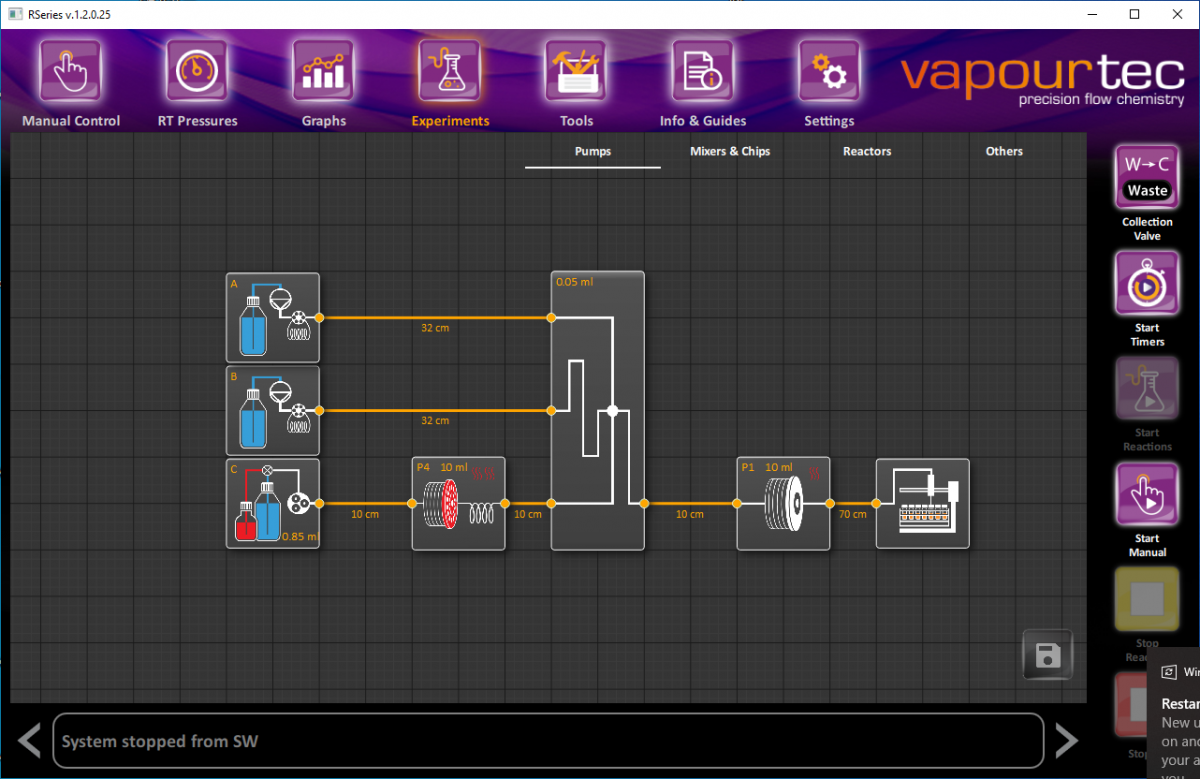Open the Manual Control screen
This screenshot has height=779, width=1200.
tap(69, 80)
